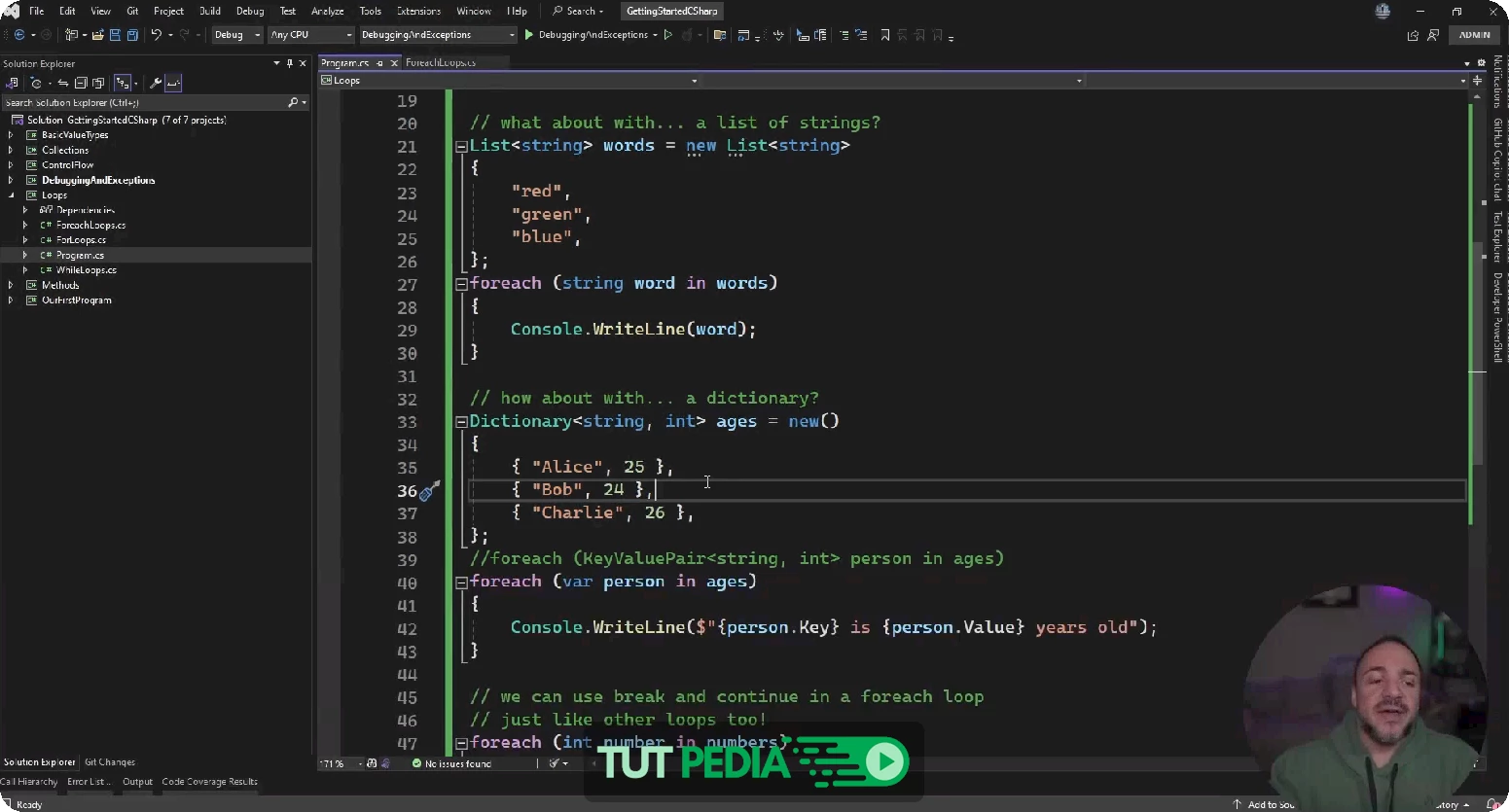Open Properties wrench icon in Solution Explorer
Screen dimensions: 1509x812
(x=155, y=83)
